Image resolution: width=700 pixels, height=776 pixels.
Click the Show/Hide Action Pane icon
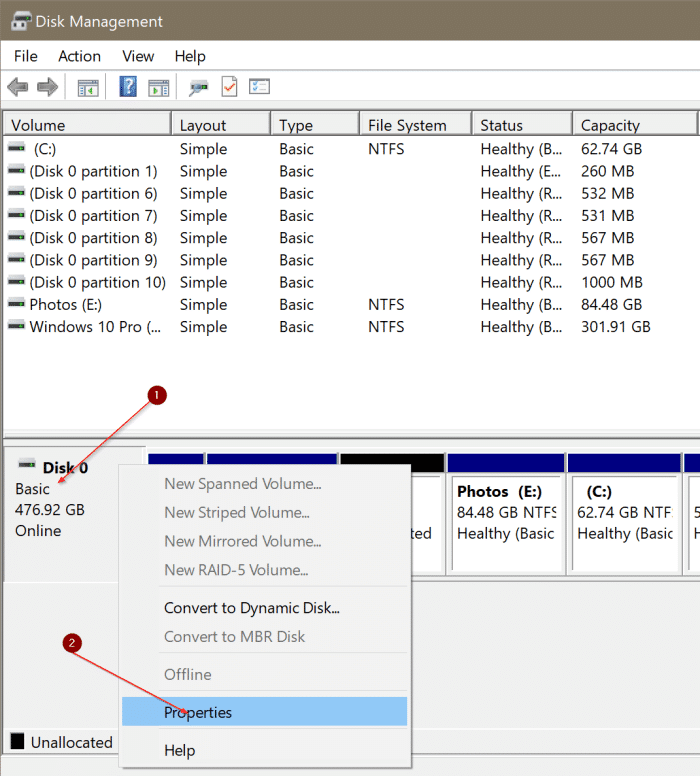[158, 88]
